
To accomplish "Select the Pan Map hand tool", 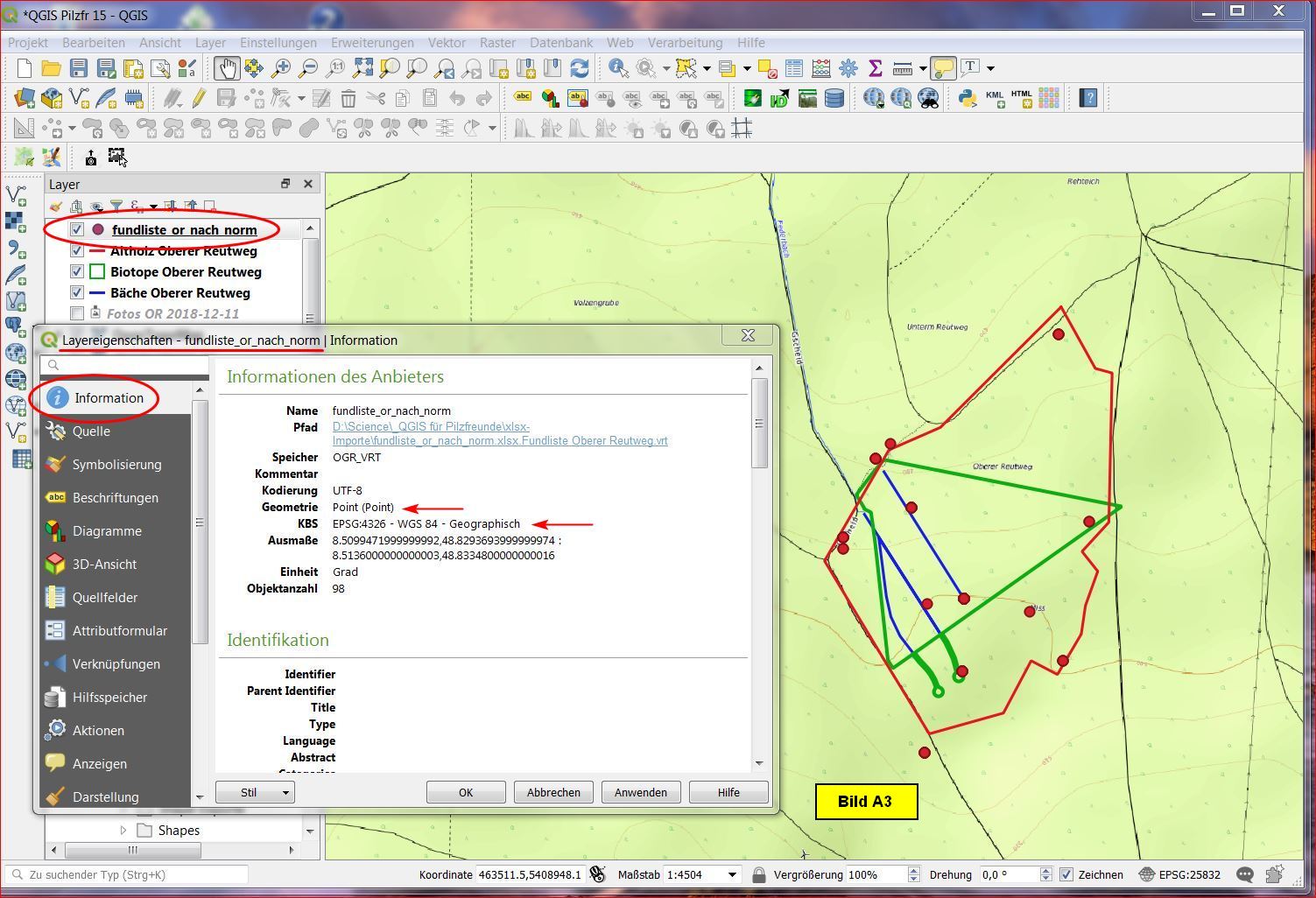I will pos(226,68).
